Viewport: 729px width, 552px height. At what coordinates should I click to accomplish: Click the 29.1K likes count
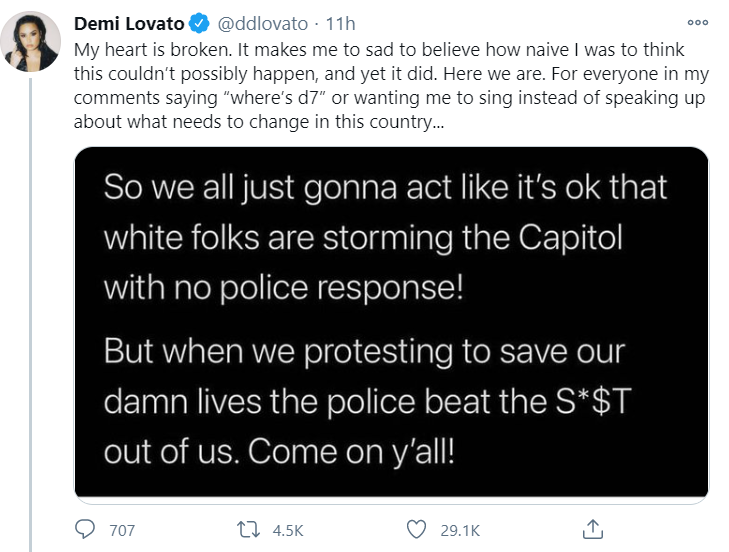[x=460, y=529]
